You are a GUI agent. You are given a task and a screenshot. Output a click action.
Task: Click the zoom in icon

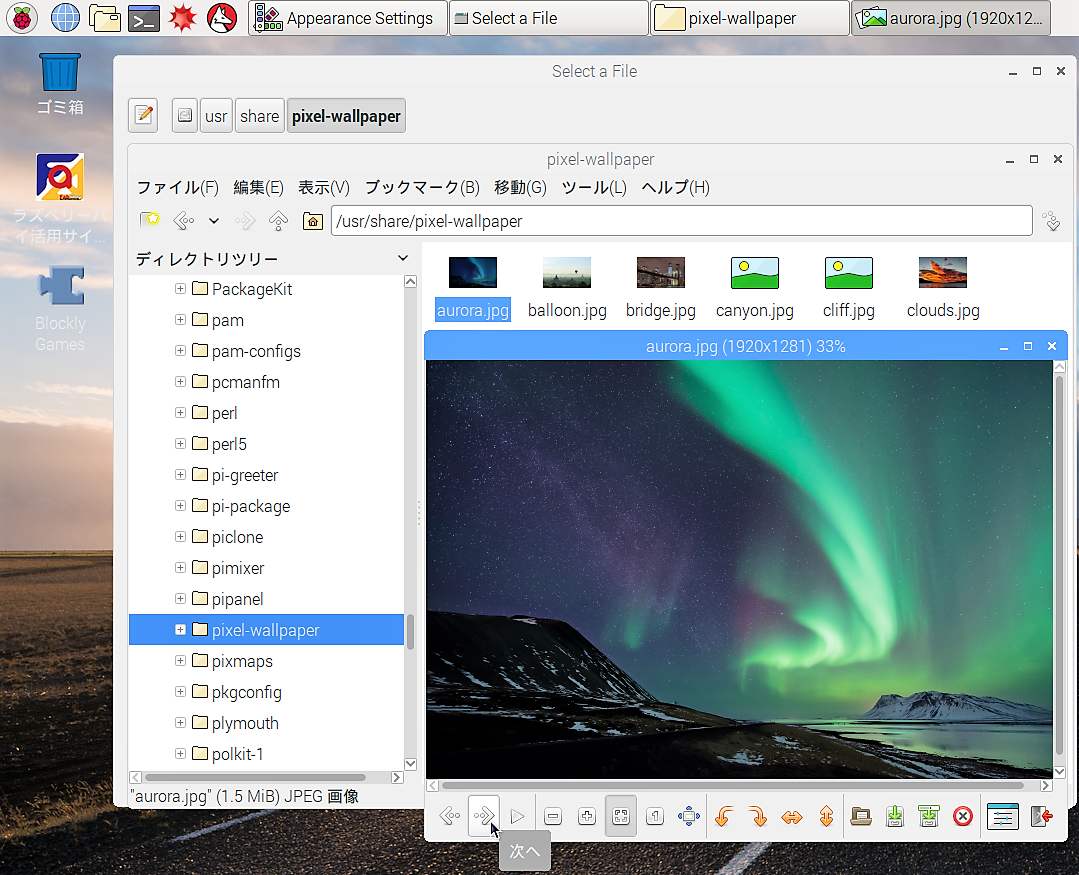[587, 817]
